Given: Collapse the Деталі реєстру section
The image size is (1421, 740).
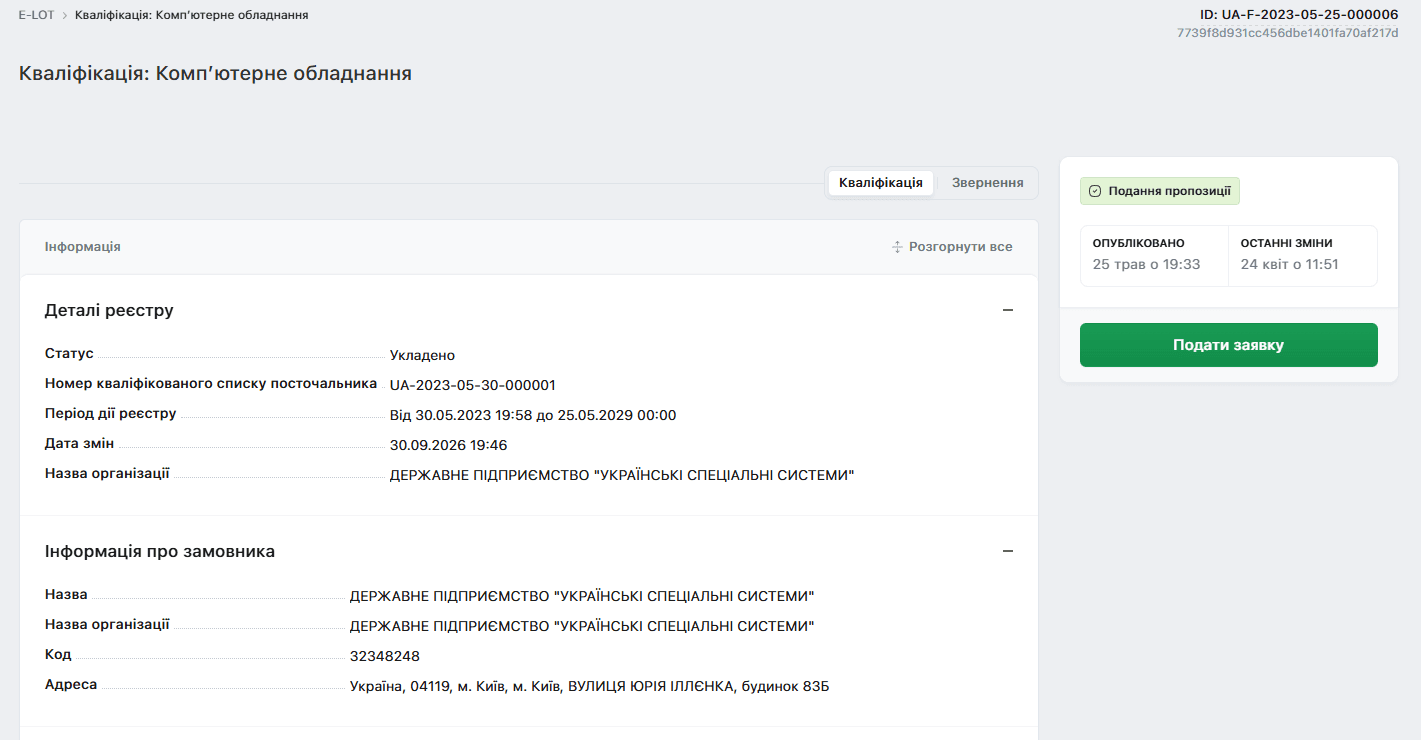Looking at the screenshot, I should (x=1008, y=310).
